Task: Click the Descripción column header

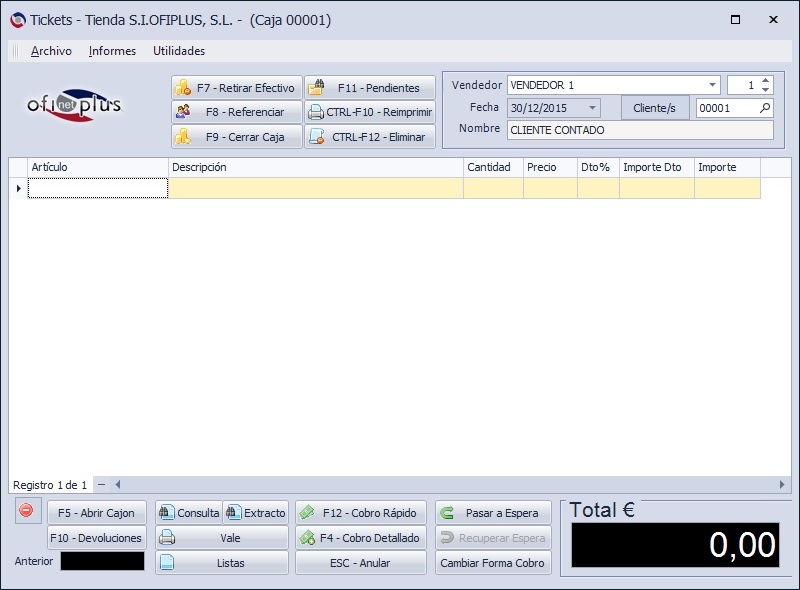Action: click(x=316, y=167)
